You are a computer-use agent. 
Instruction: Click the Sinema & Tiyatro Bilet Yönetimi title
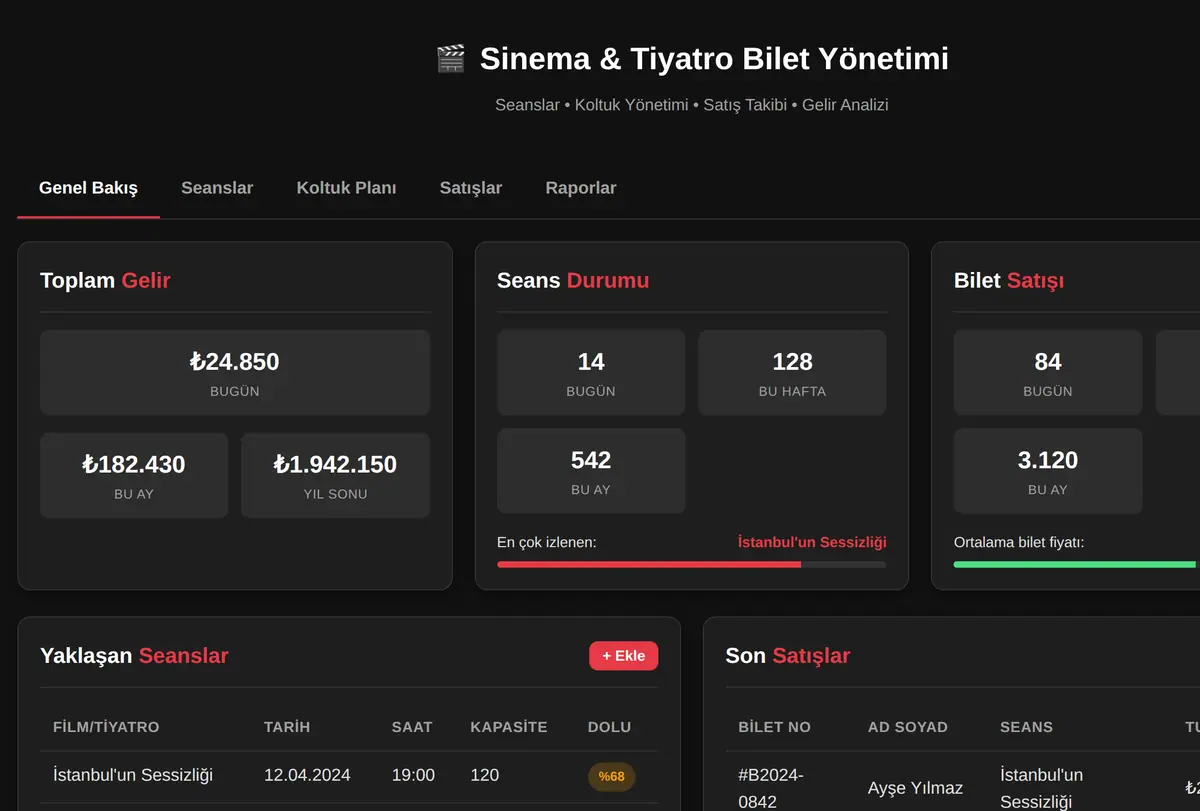click(714, 59)
